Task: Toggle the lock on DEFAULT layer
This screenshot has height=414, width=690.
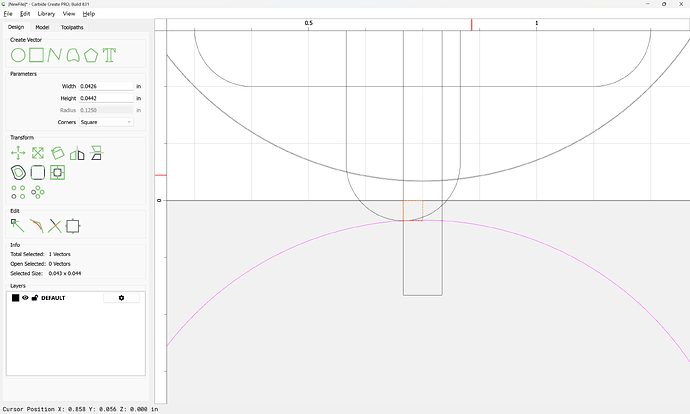Action: [x=35, y=298]
